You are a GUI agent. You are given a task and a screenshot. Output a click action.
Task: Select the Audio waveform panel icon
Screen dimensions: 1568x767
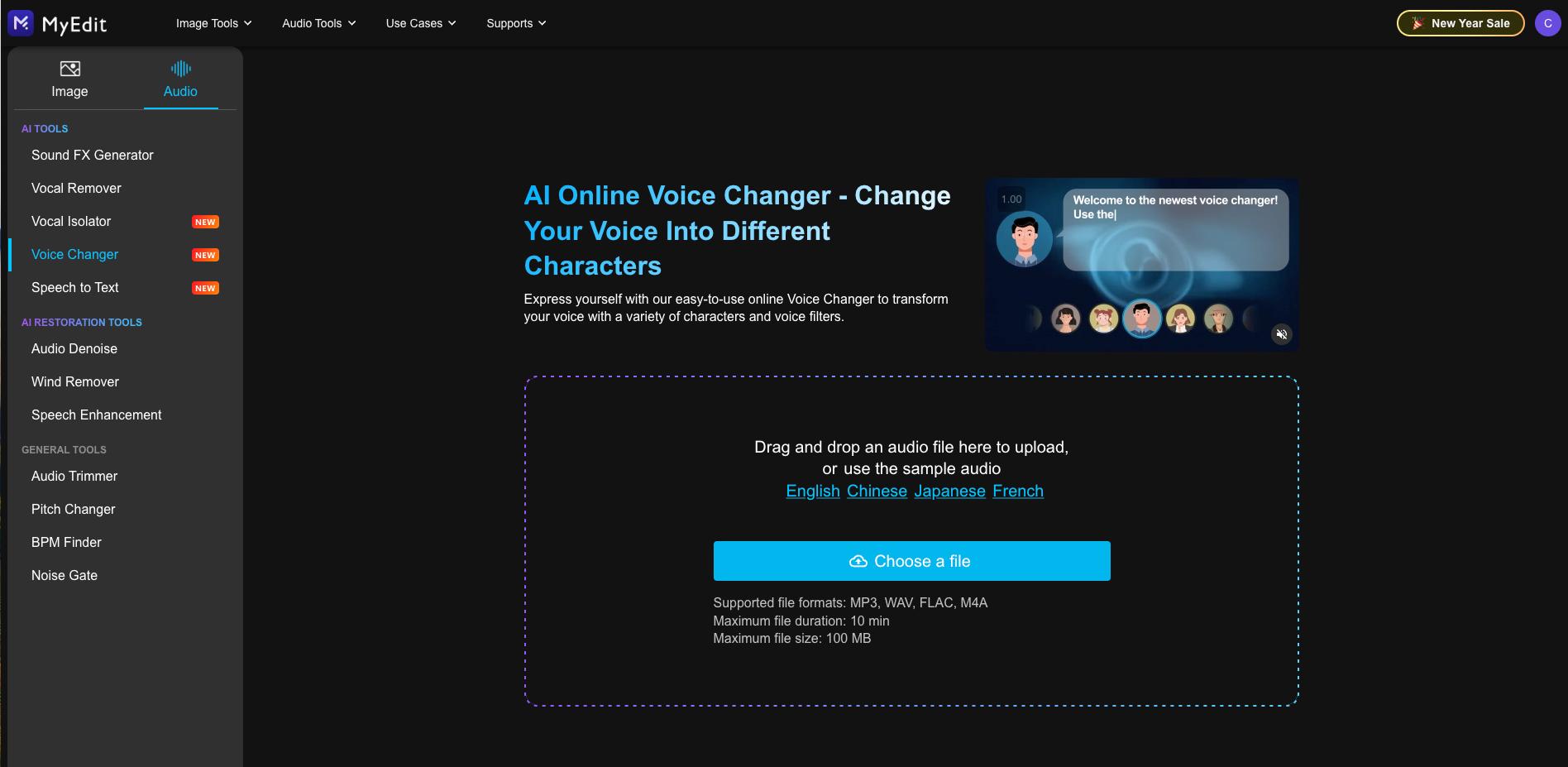(180, 67)
